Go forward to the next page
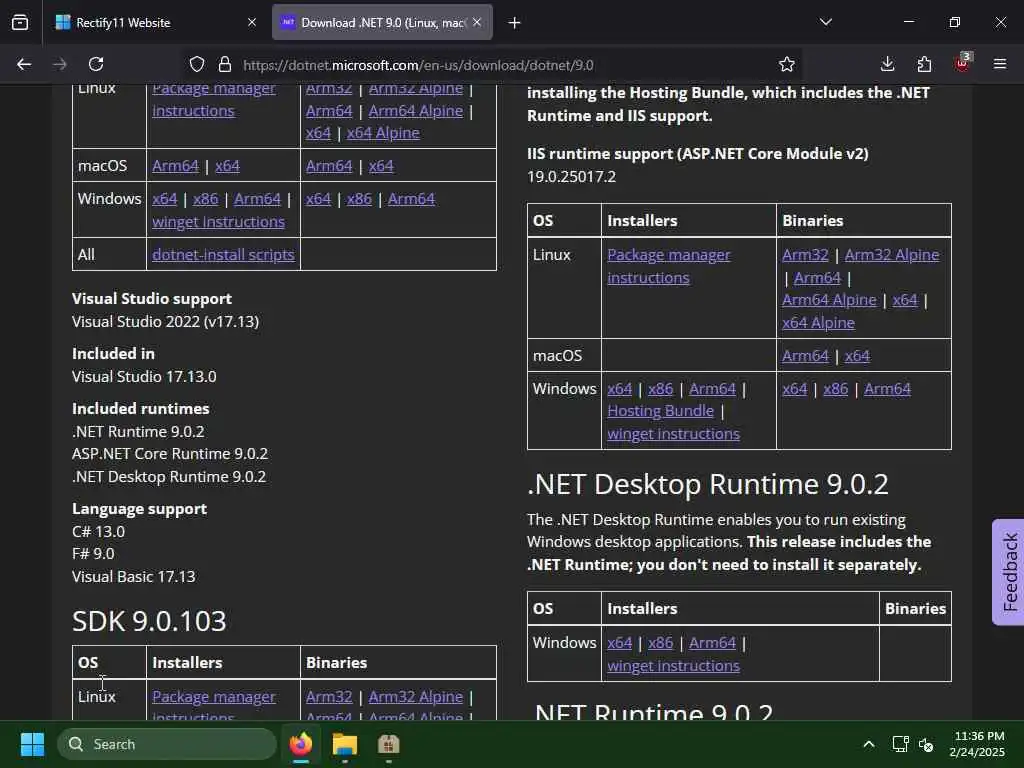This screenshot has width=1024, height=768. [x=60, y=65]
